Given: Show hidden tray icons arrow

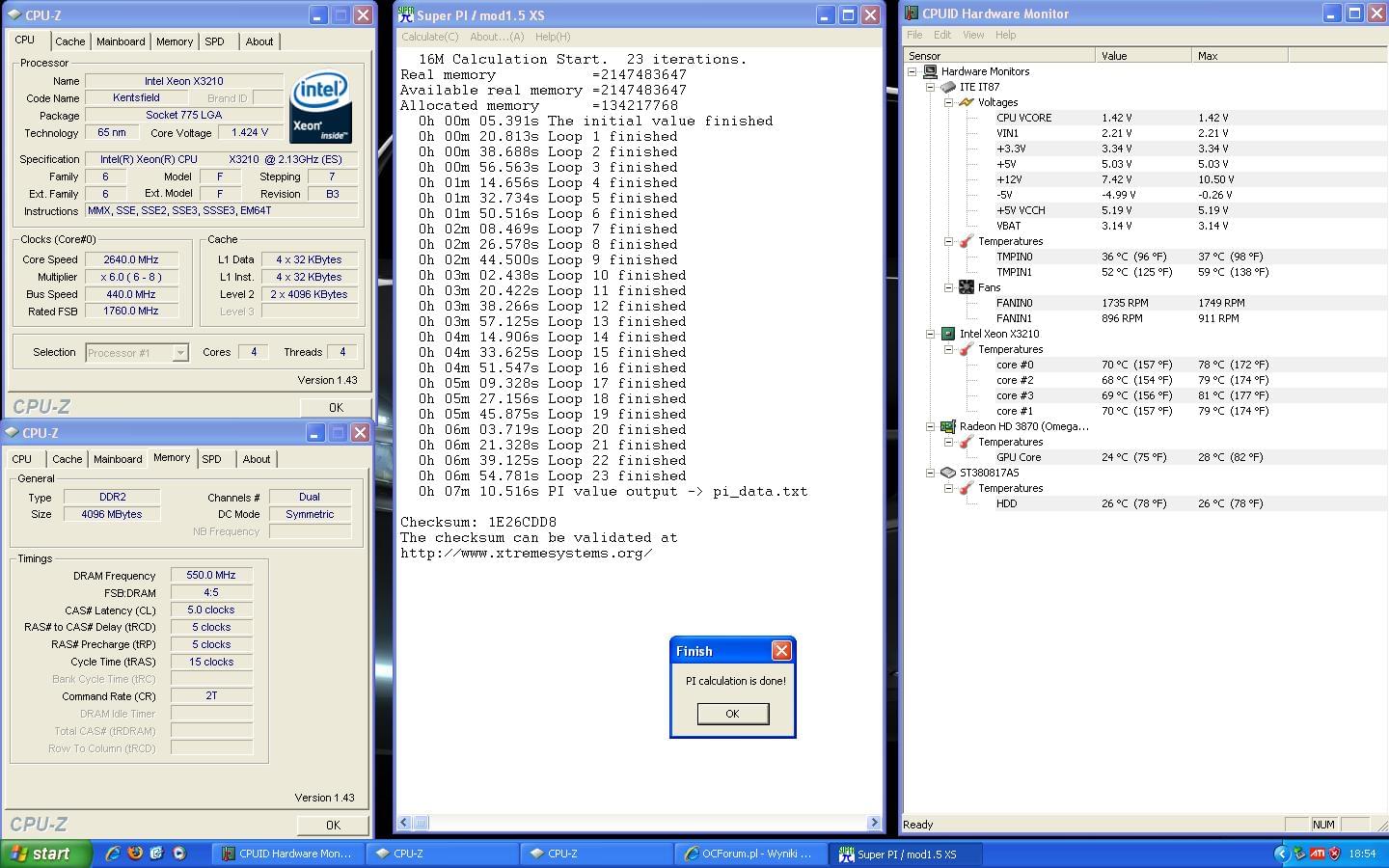Looking at the screenshot, I should (x=1282, y=854).
